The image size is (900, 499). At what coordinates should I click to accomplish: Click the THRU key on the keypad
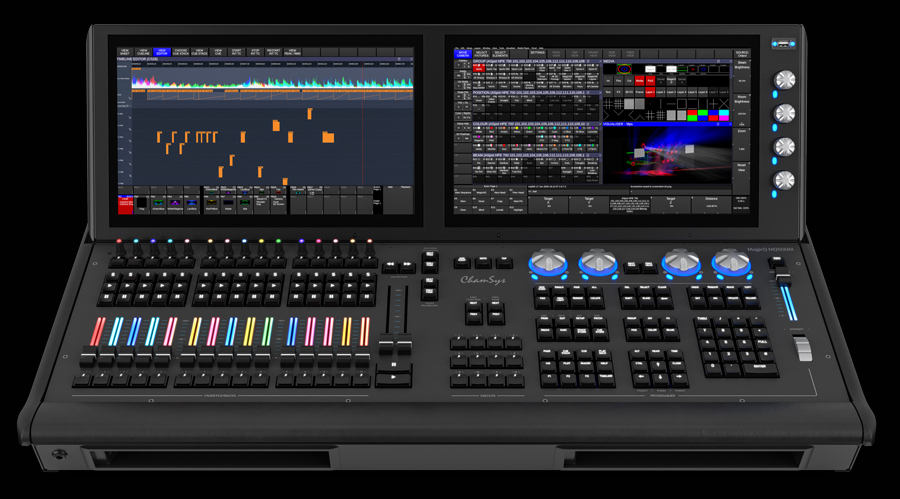point(701,319)
